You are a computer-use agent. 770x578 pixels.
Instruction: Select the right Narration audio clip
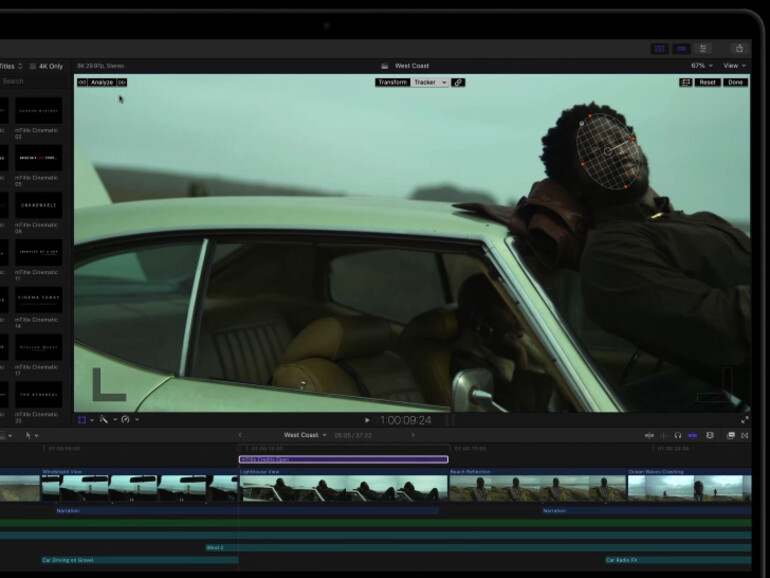point(647,511)
